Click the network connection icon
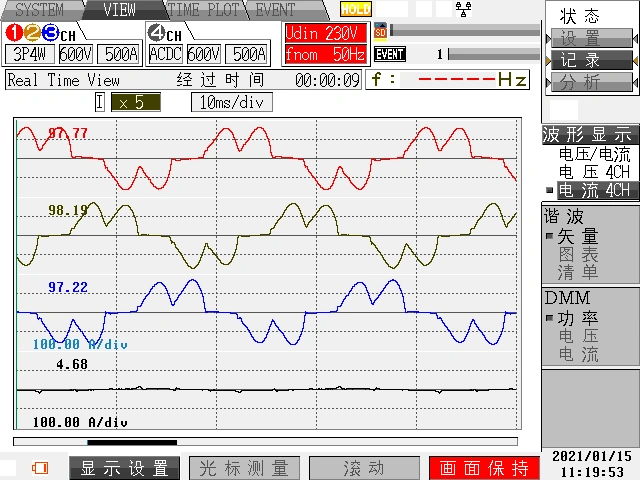This screenshot has height=480, width=640. [x=463, y=9]
